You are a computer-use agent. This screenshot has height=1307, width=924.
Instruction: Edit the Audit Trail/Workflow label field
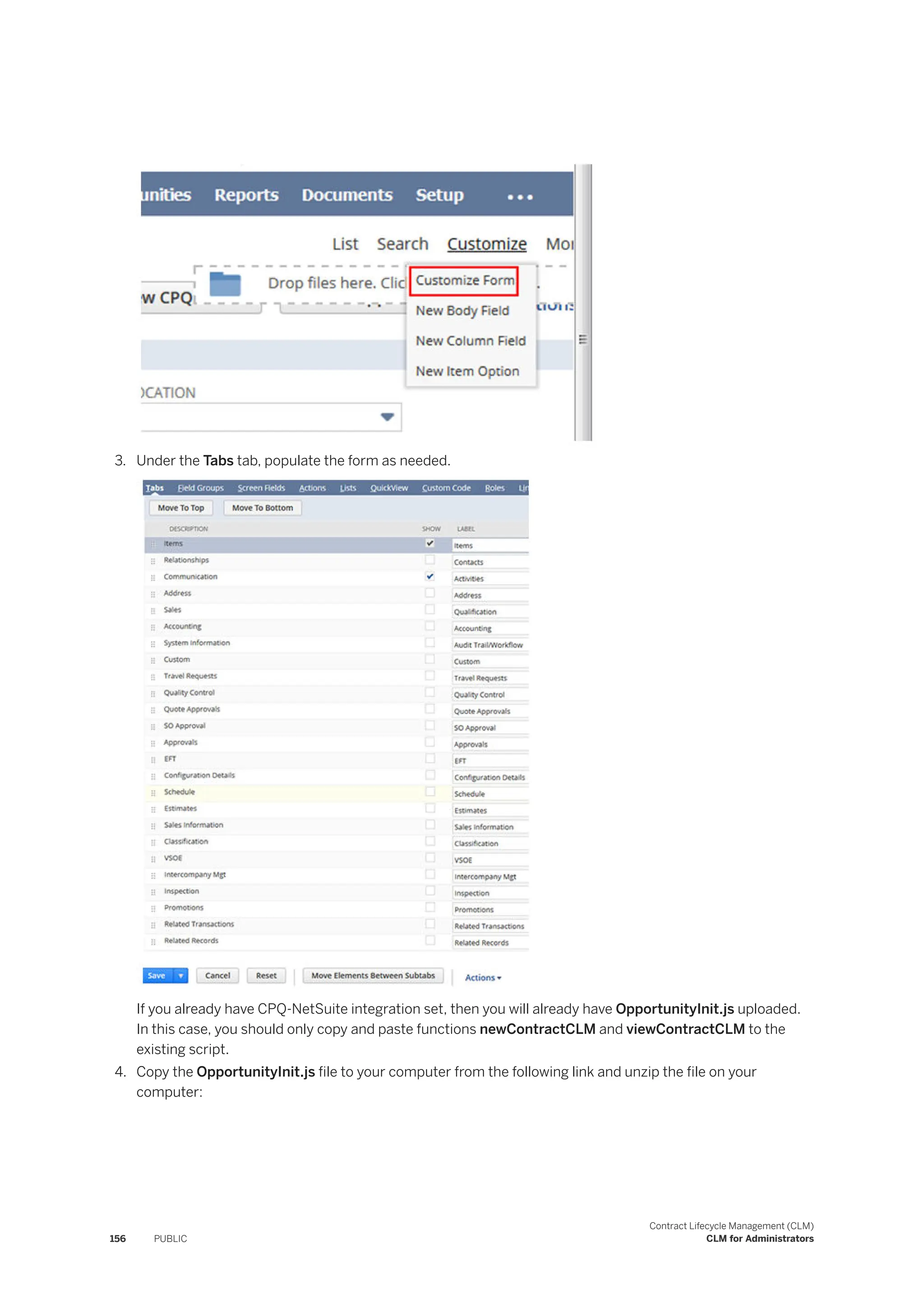490,645
